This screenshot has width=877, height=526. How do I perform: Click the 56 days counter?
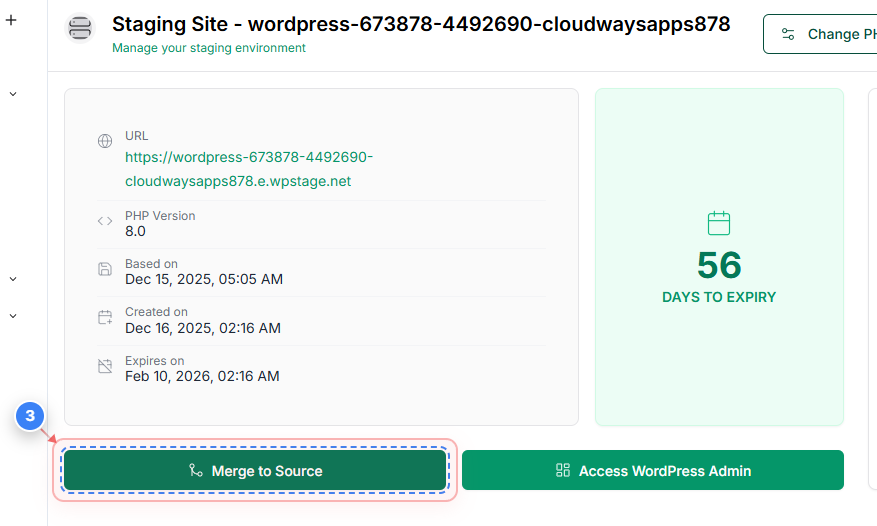(x=719, y=265)
